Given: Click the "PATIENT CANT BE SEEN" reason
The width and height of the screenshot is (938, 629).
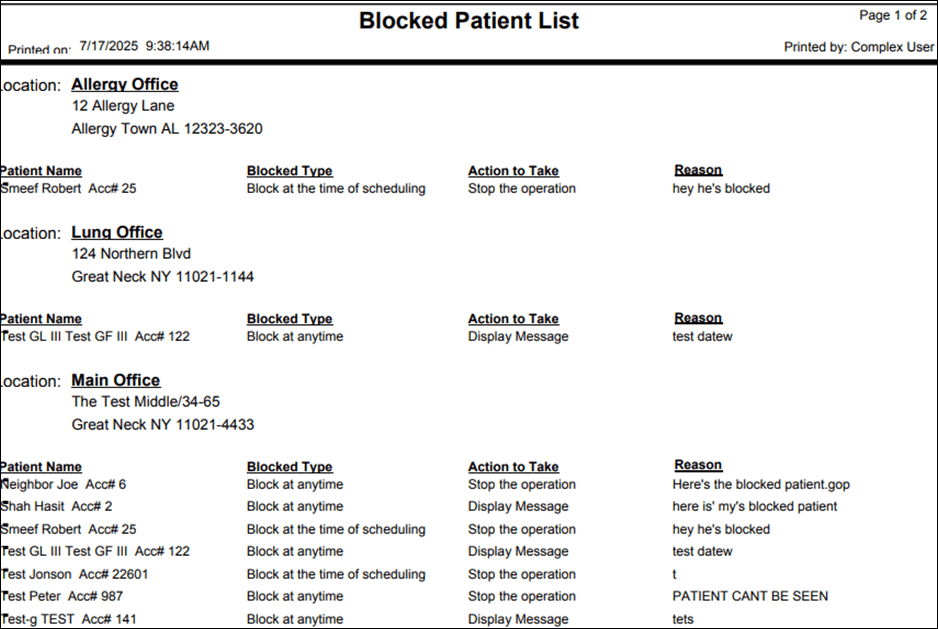Looking at the screenshot, I should [750, 597].
